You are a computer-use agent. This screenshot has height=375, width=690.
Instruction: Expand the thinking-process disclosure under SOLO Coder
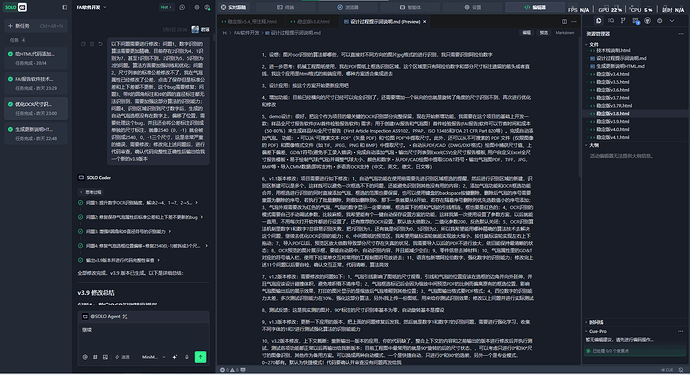point(90,192)
